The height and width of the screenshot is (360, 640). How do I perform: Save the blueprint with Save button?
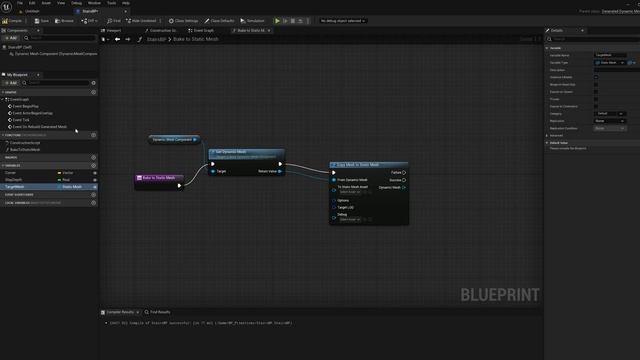pyautogui.click(x=42, y=21)
